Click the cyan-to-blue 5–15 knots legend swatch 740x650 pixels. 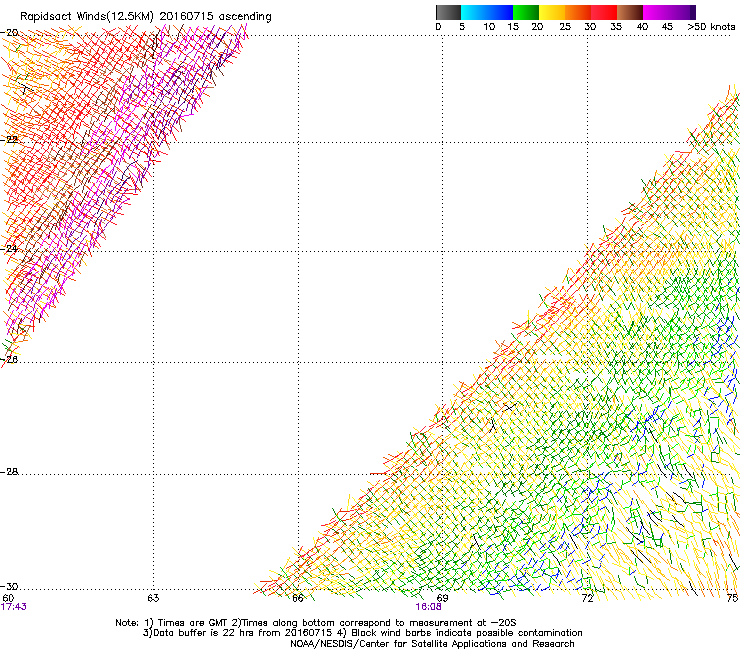point(487,12)
